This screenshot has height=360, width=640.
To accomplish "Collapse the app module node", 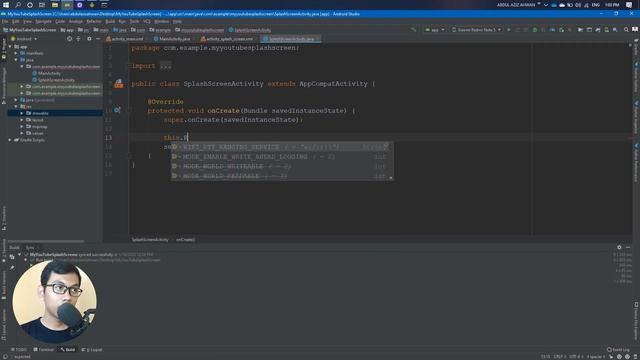I will (x=10, y=47).
